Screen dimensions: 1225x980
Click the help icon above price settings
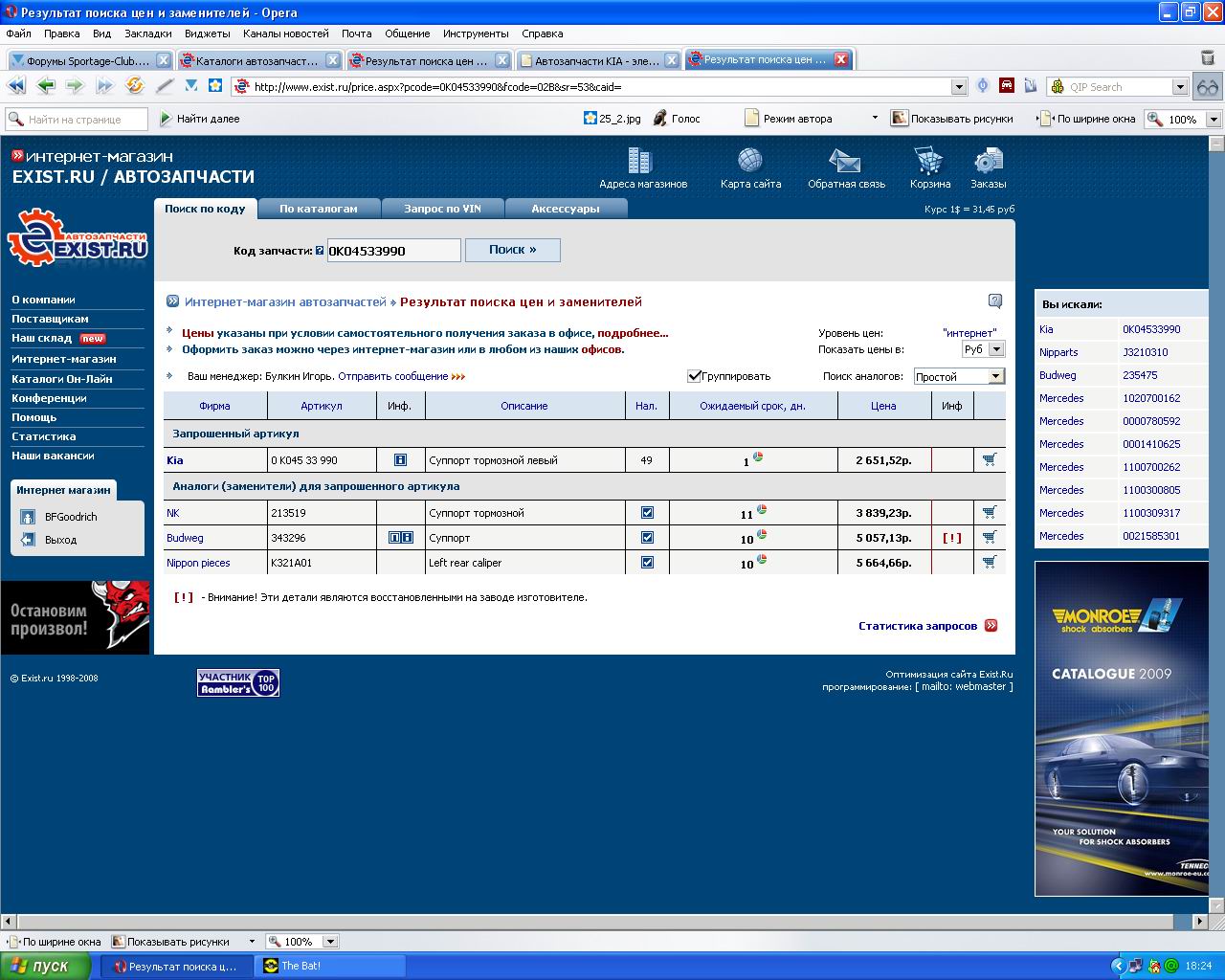994,301
